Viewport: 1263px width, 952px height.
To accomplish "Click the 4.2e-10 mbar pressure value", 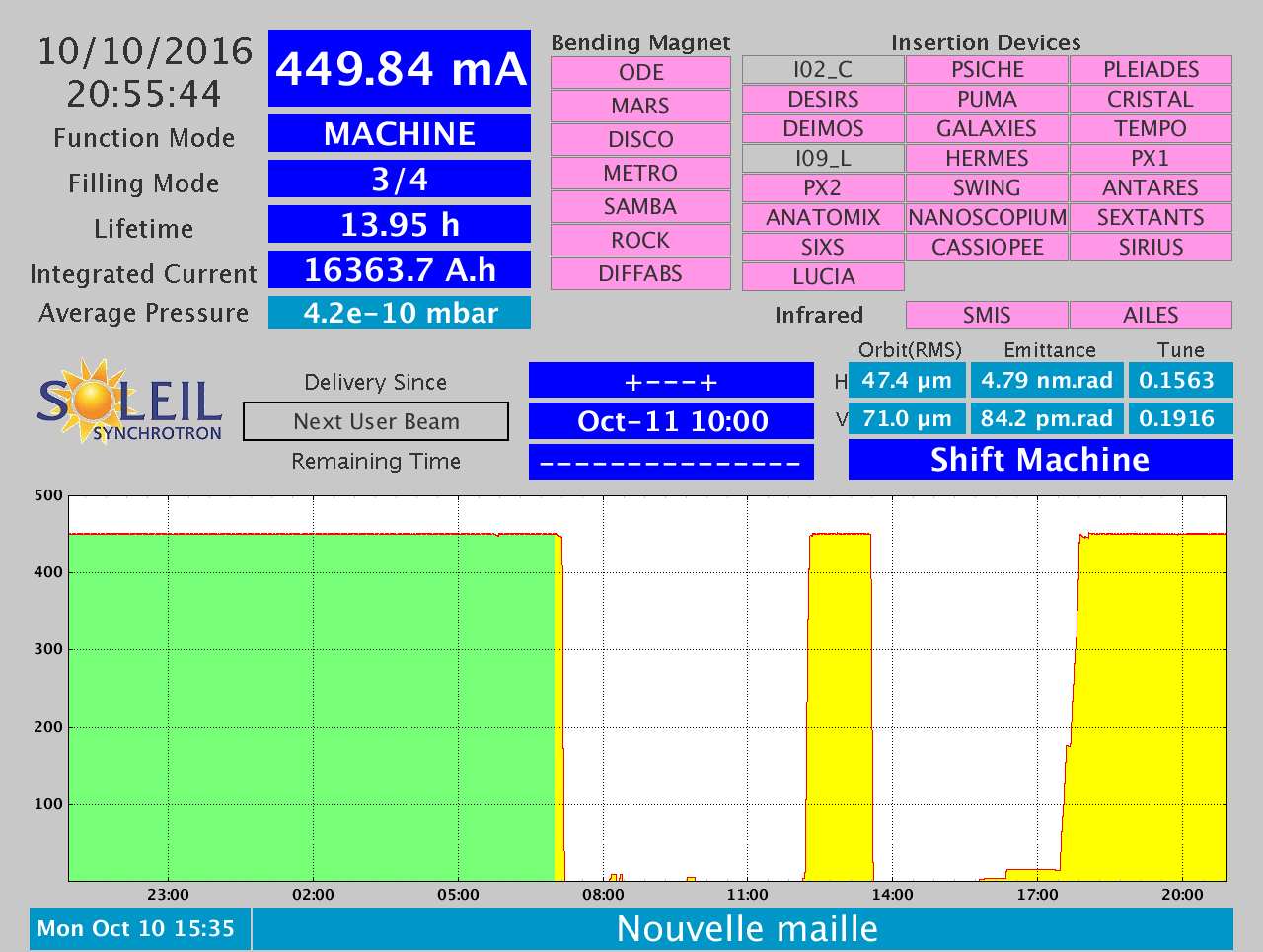I will (400, 313).
